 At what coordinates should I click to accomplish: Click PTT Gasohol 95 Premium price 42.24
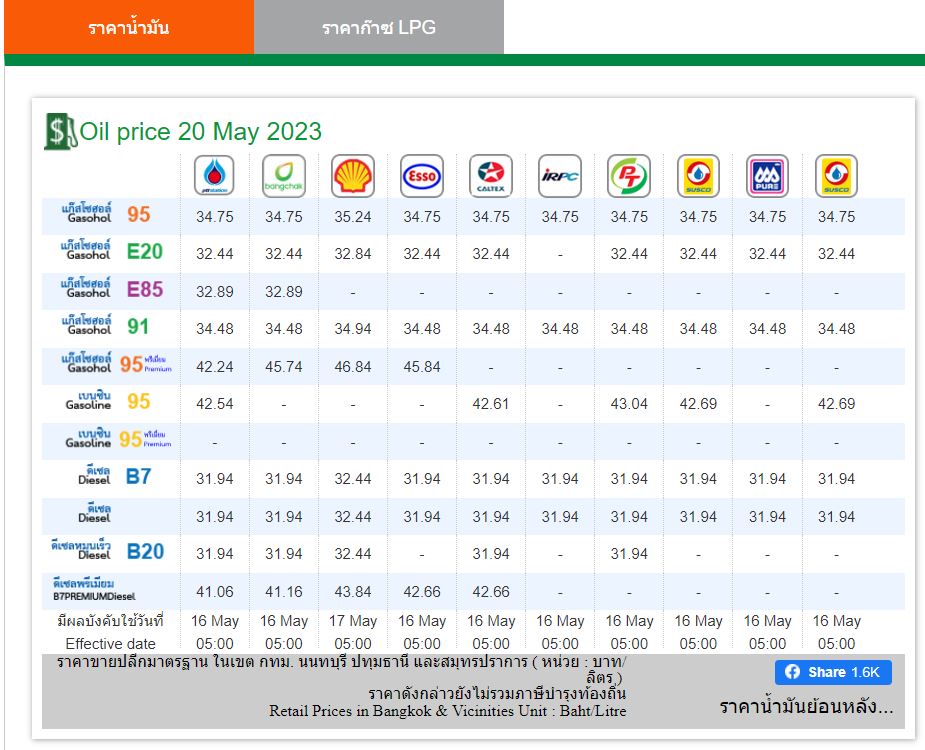pos(215,366)
